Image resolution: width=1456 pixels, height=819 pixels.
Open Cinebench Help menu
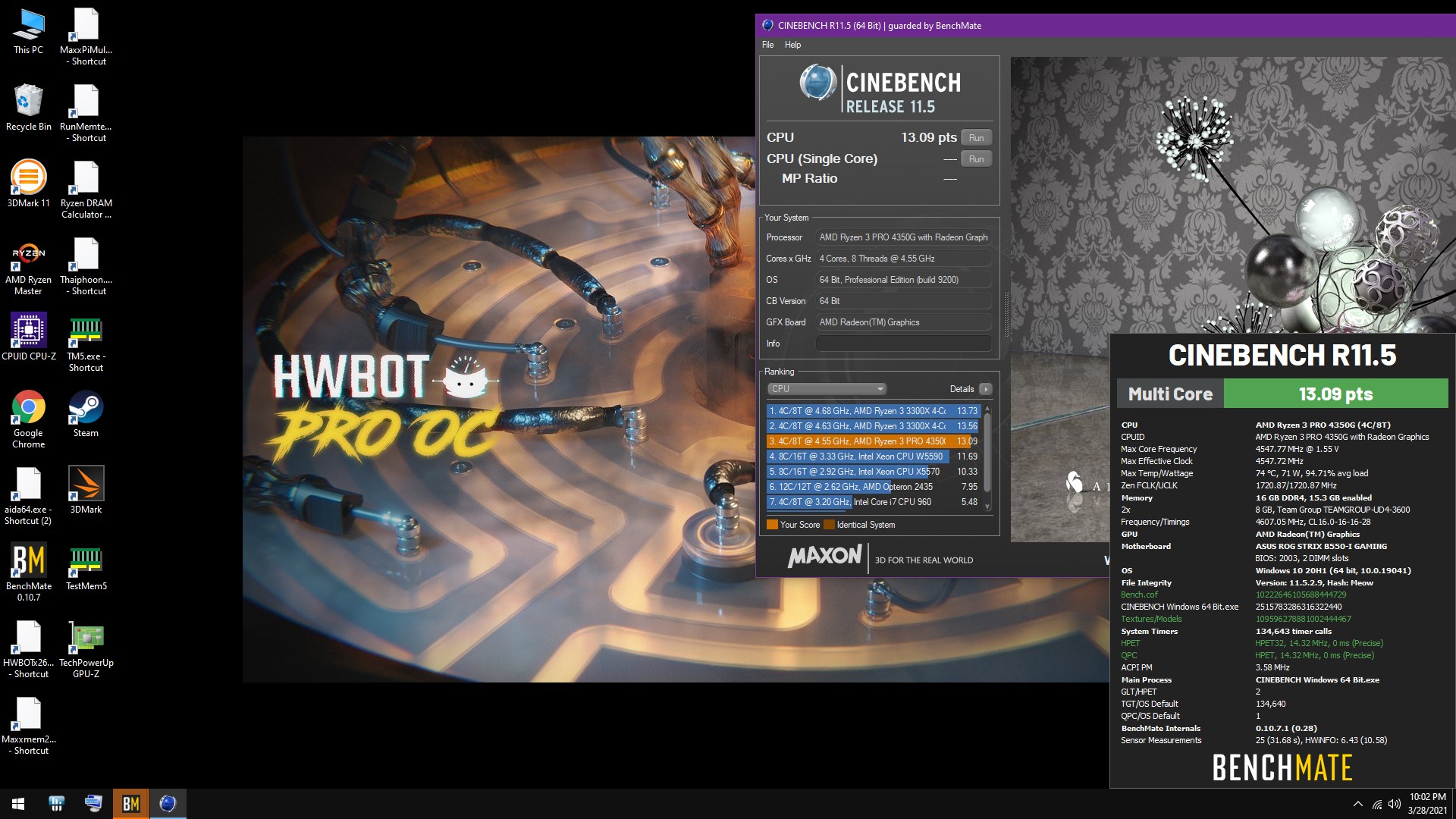[x=792, y=45]
